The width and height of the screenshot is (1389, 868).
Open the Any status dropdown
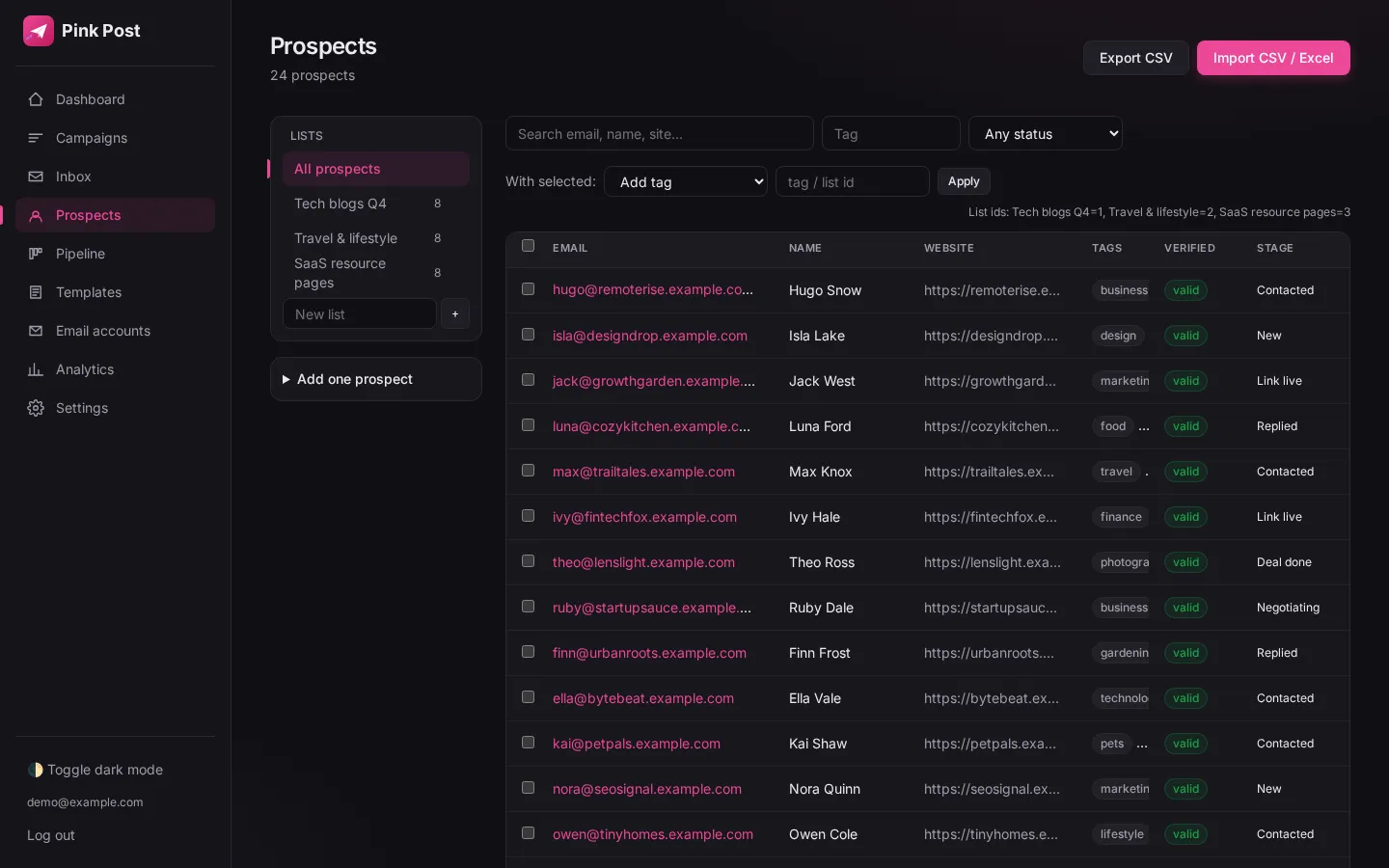point(1046,133)
